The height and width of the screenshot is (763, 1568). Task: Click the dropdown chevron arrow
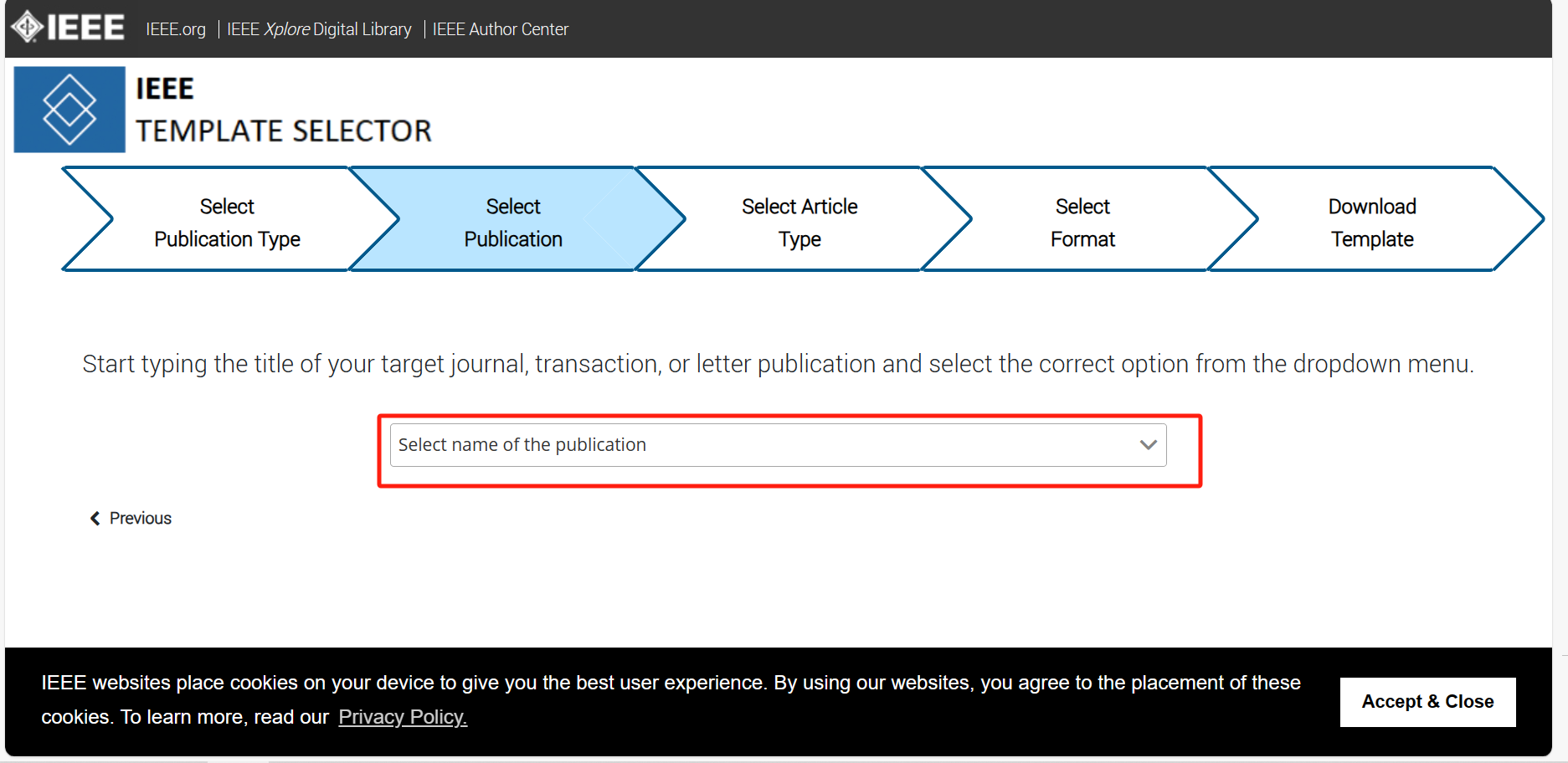pyautogui.click(x=1148, y=445)
